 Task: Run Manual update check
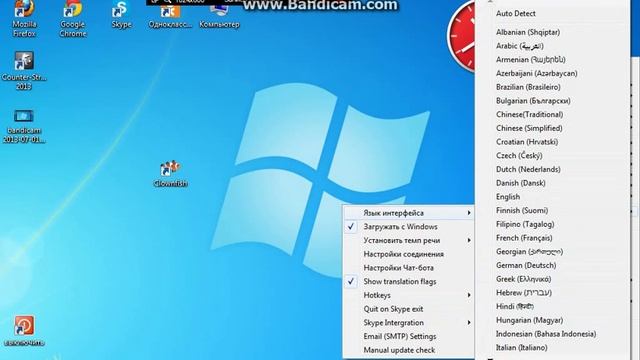tap(409, 350)
